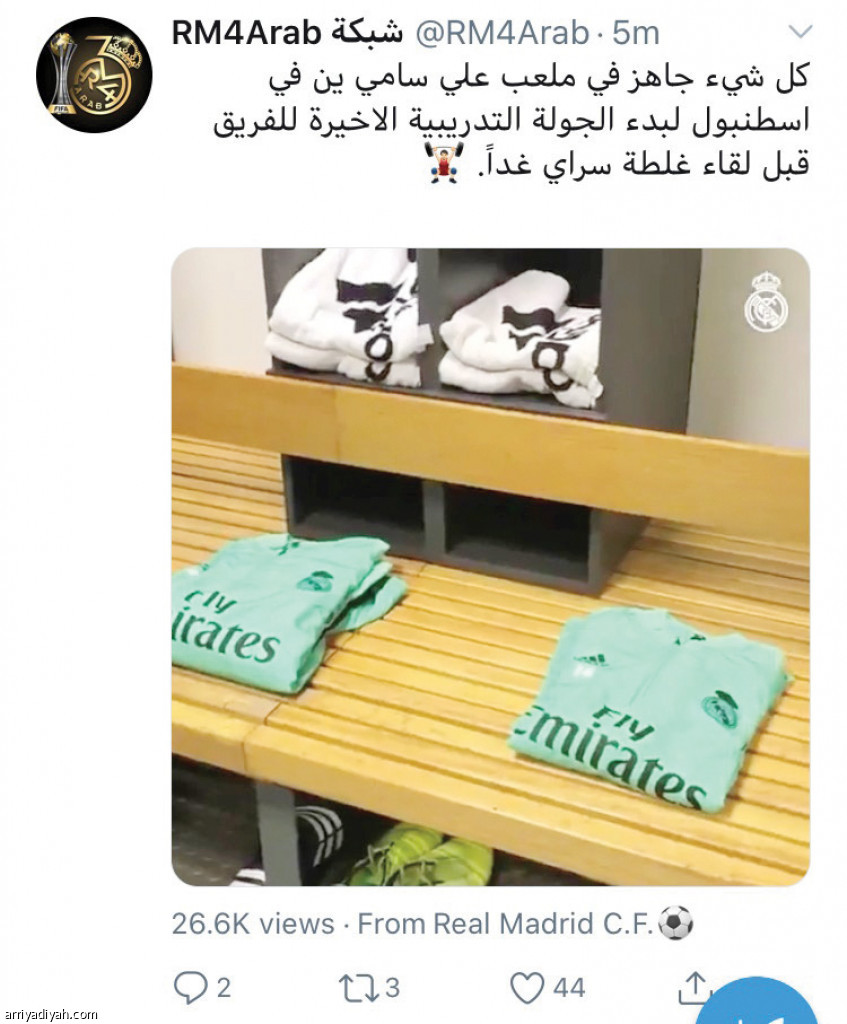Screen dimensions: 847x1024
Task: Click the RM4Arab display name
Action: coord(287,33)
